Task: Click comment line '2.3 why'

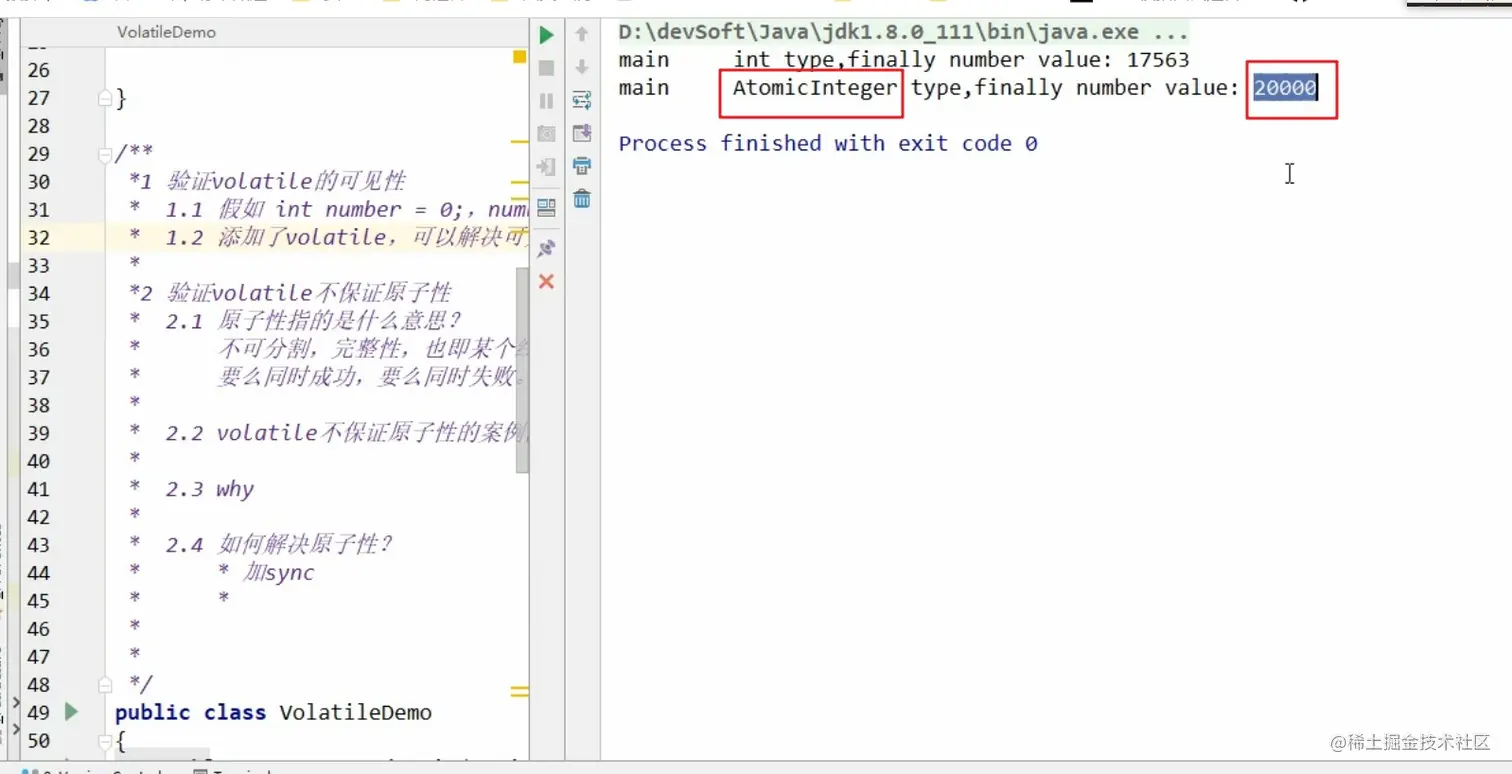Action: pos(210,489)
